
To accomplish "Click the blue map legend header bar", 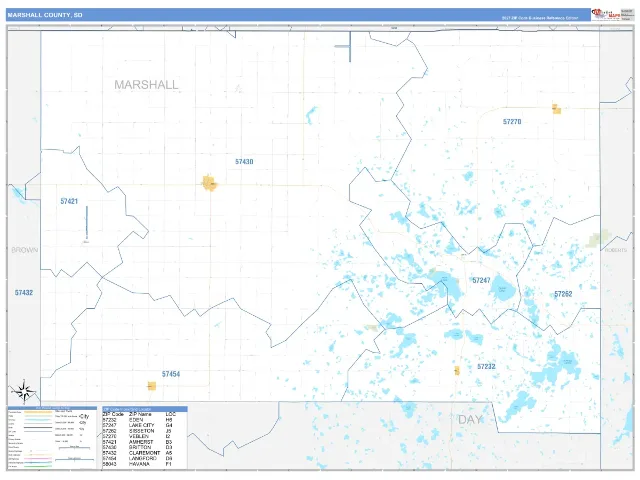I will point(52,408).
